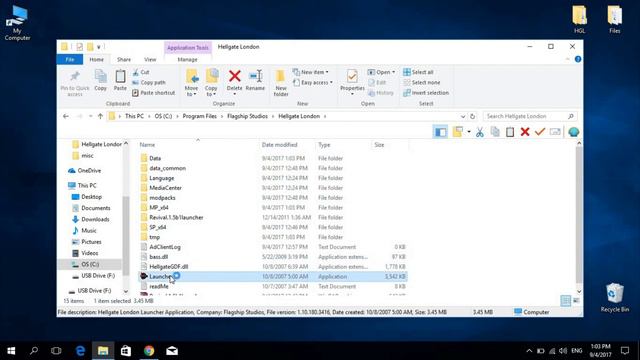Click the Application Tools contextual tab
The height and width of the screenshot is (360, 640).
coord(187,48)
